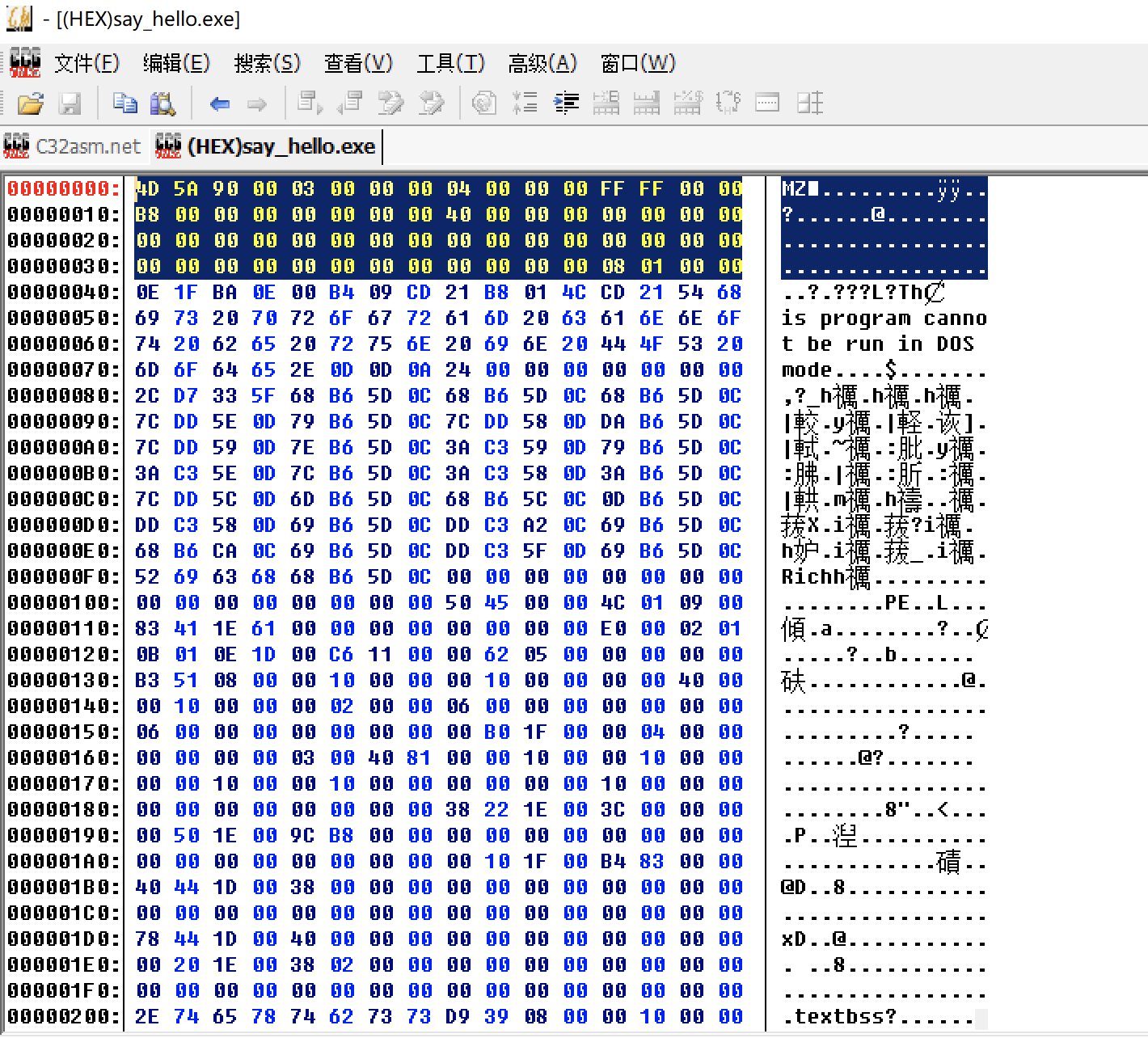This screenshot has height=1038, width=1148.
Task: Open the 搜索(S) menu
Action: coord(267,63)
